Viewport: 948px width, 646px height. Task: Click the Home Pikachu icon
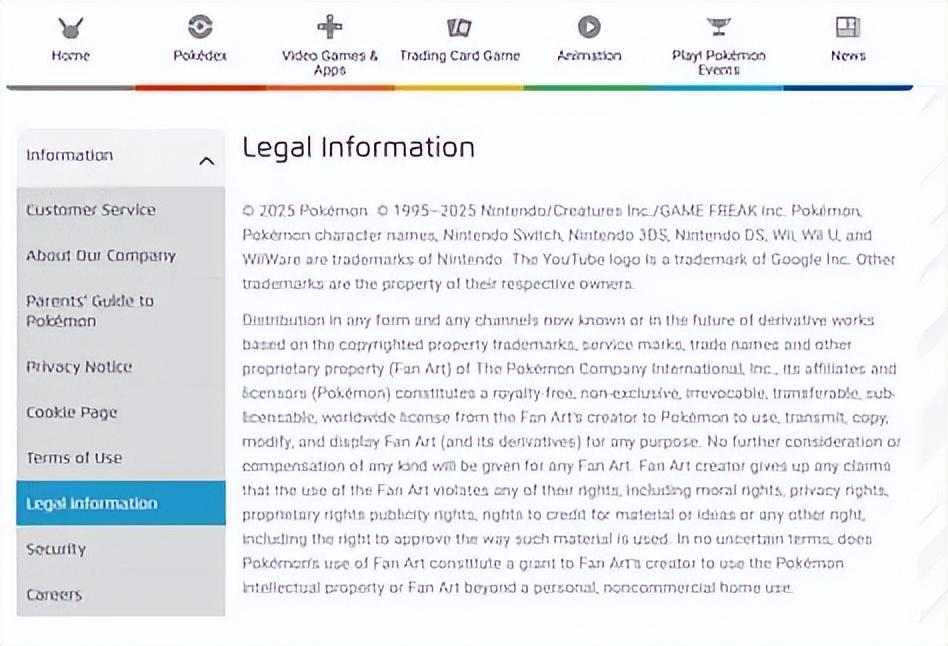(x=71, y=27)
